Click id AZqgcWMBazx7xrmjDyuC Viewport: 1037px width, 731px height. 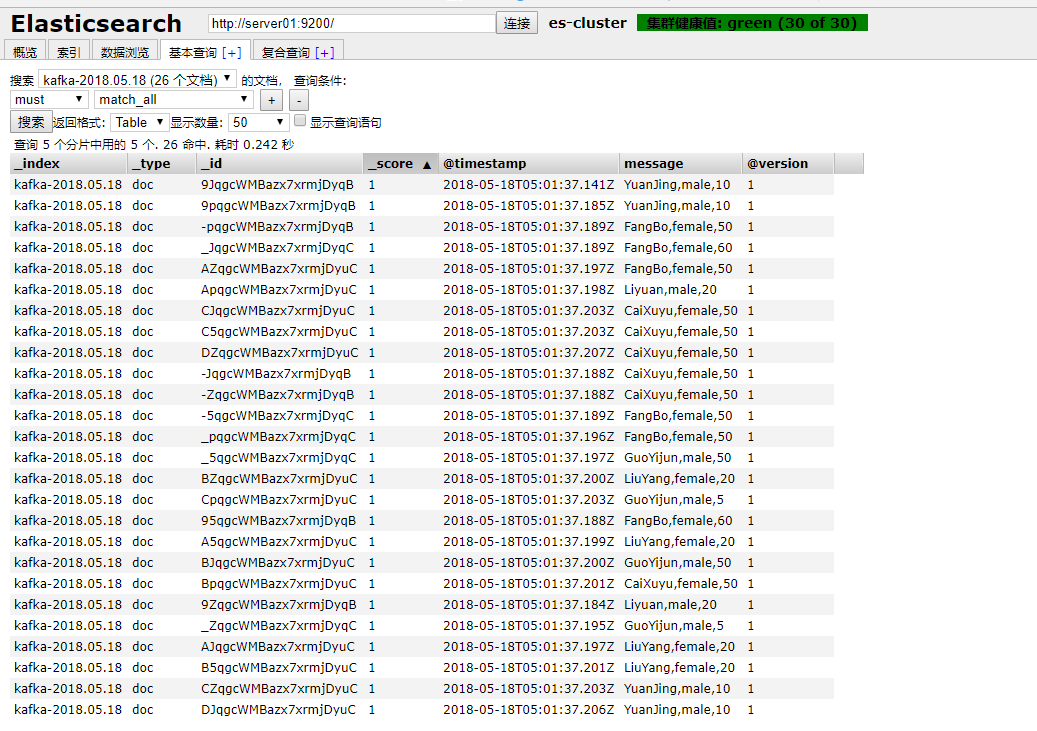click(279, 269)
